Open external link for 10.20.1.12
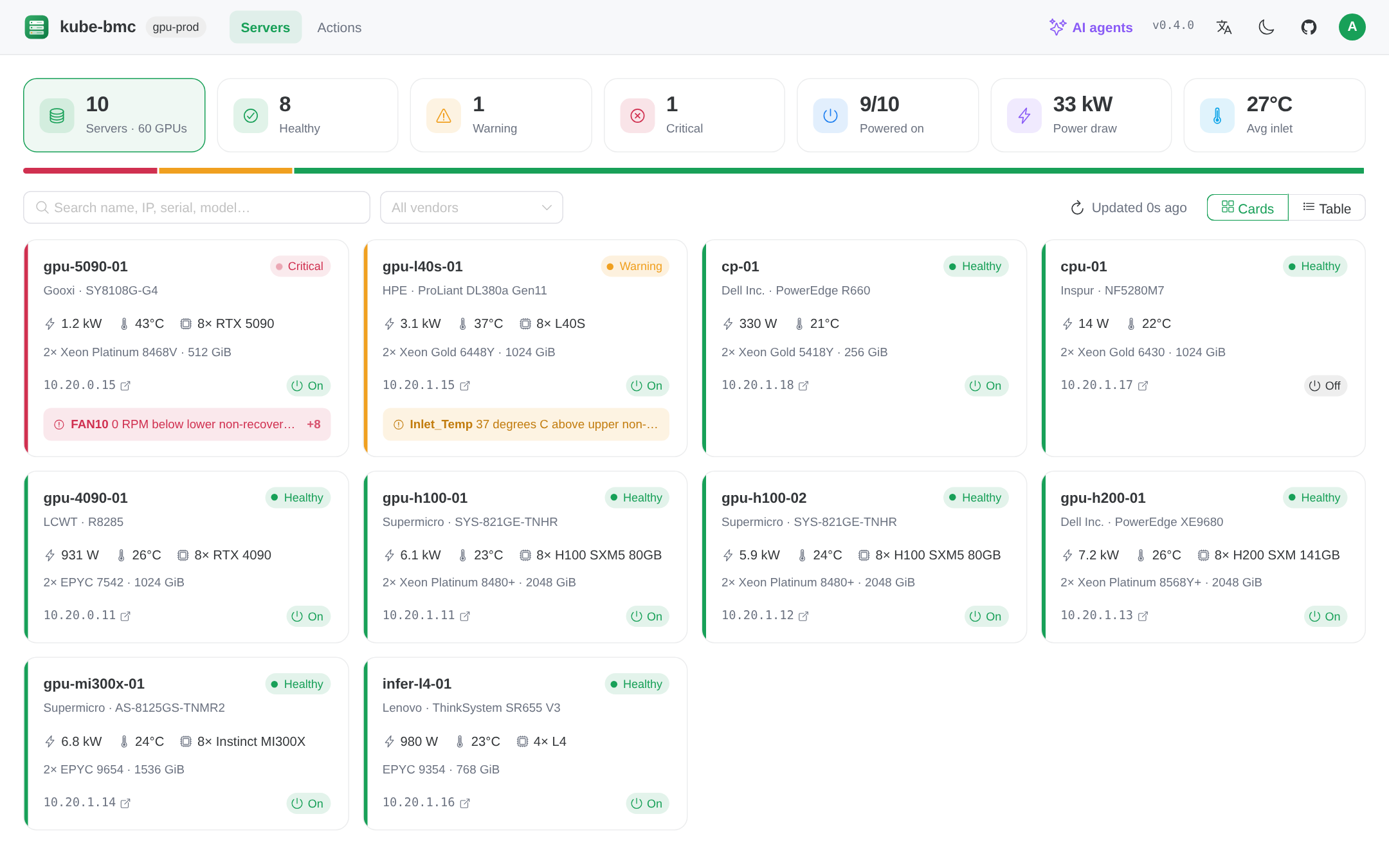 [x=804, y=616]
